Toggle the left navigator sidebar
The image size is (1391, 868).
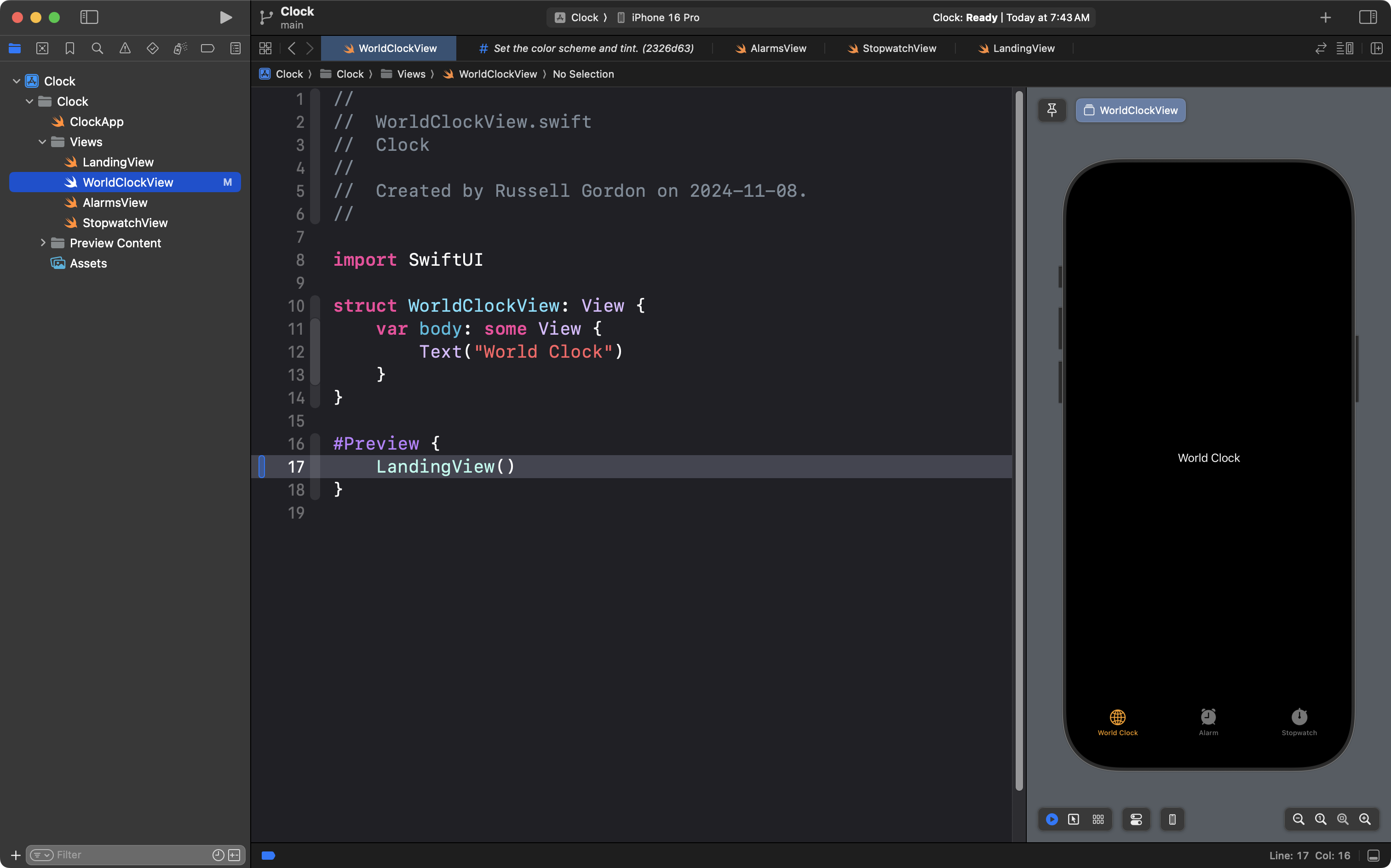point(89,17)
